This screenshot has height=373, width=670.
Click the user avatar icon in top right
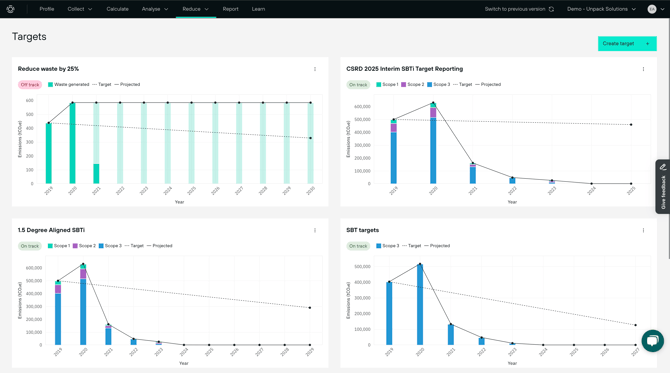coord(652,9)
